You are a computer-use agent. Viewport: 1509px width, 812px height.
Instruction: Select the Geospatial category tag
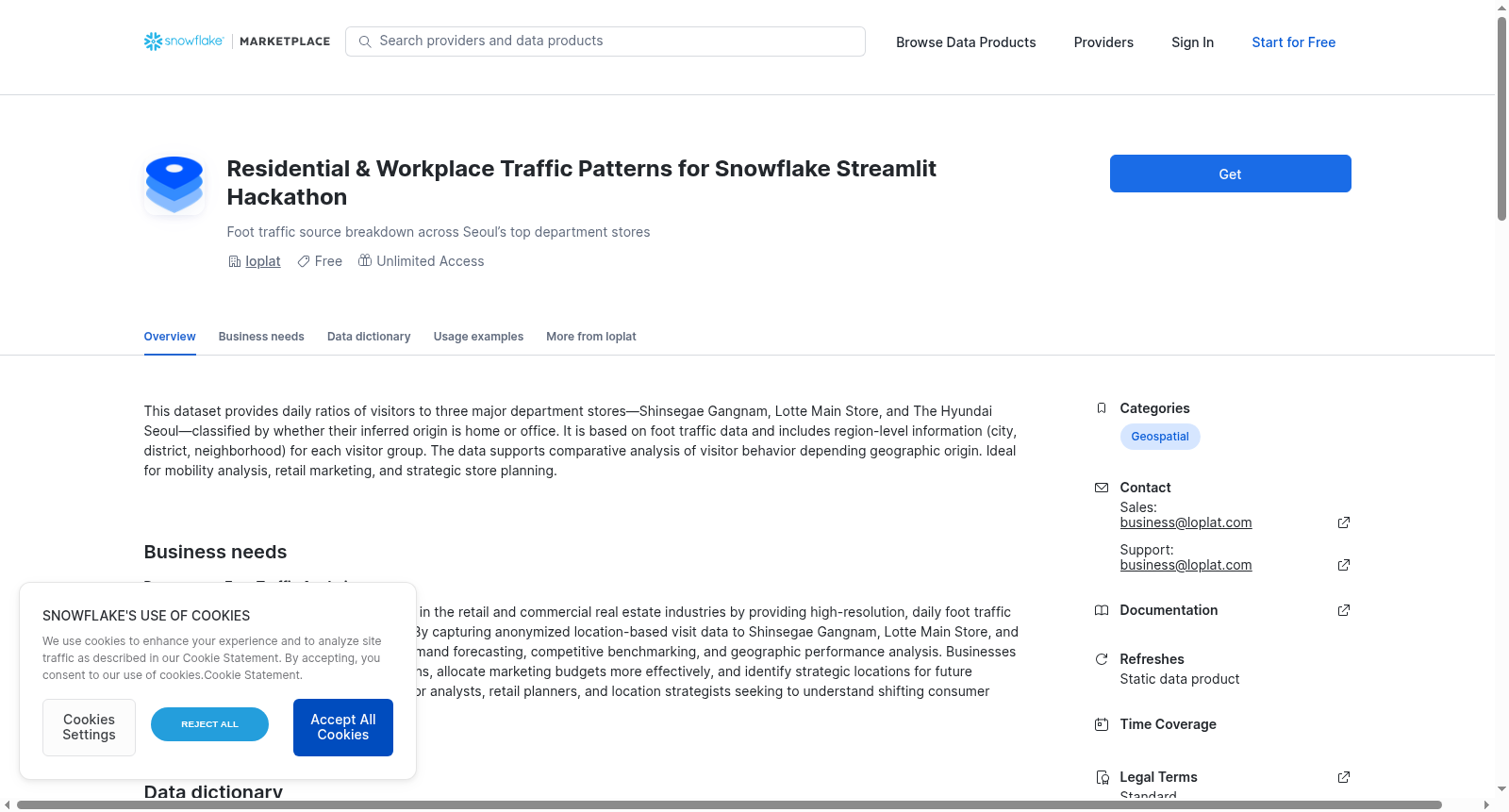pos(1160,437)
